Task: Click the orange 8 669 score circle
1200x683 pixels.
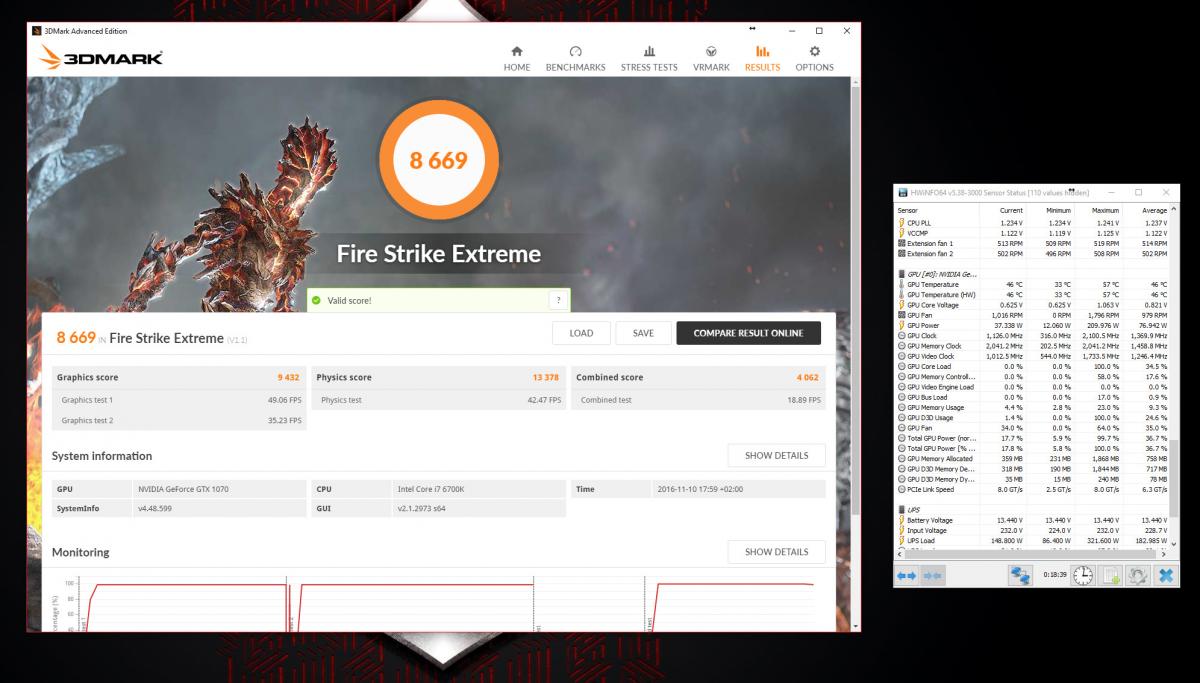Action: click(x=438, y=160)
